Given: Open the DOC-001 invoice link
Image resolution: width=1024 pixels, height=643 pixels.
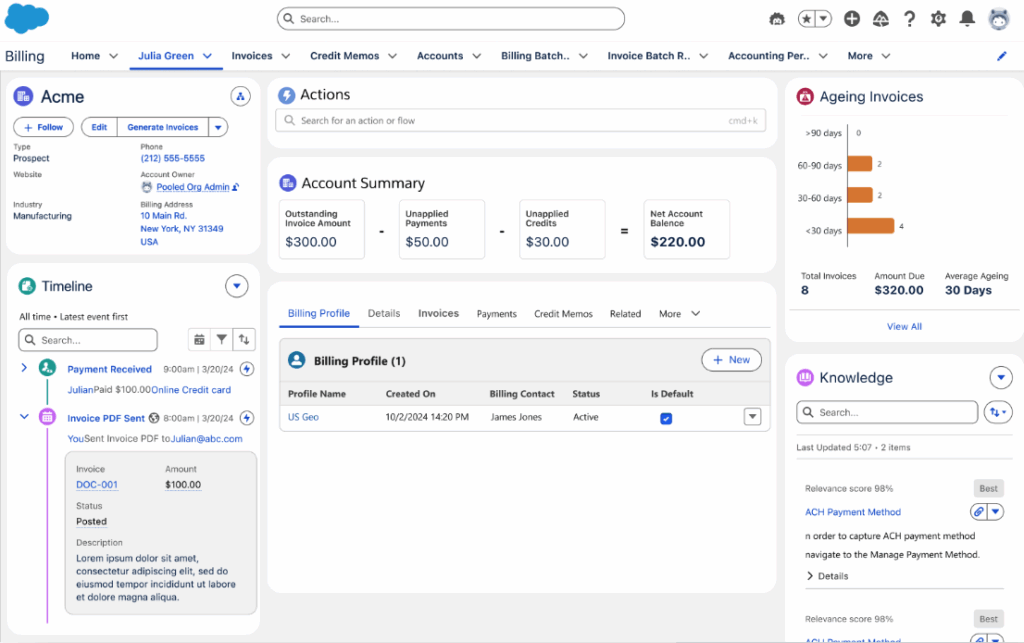Looking at the screenshot, I should 97,485.
